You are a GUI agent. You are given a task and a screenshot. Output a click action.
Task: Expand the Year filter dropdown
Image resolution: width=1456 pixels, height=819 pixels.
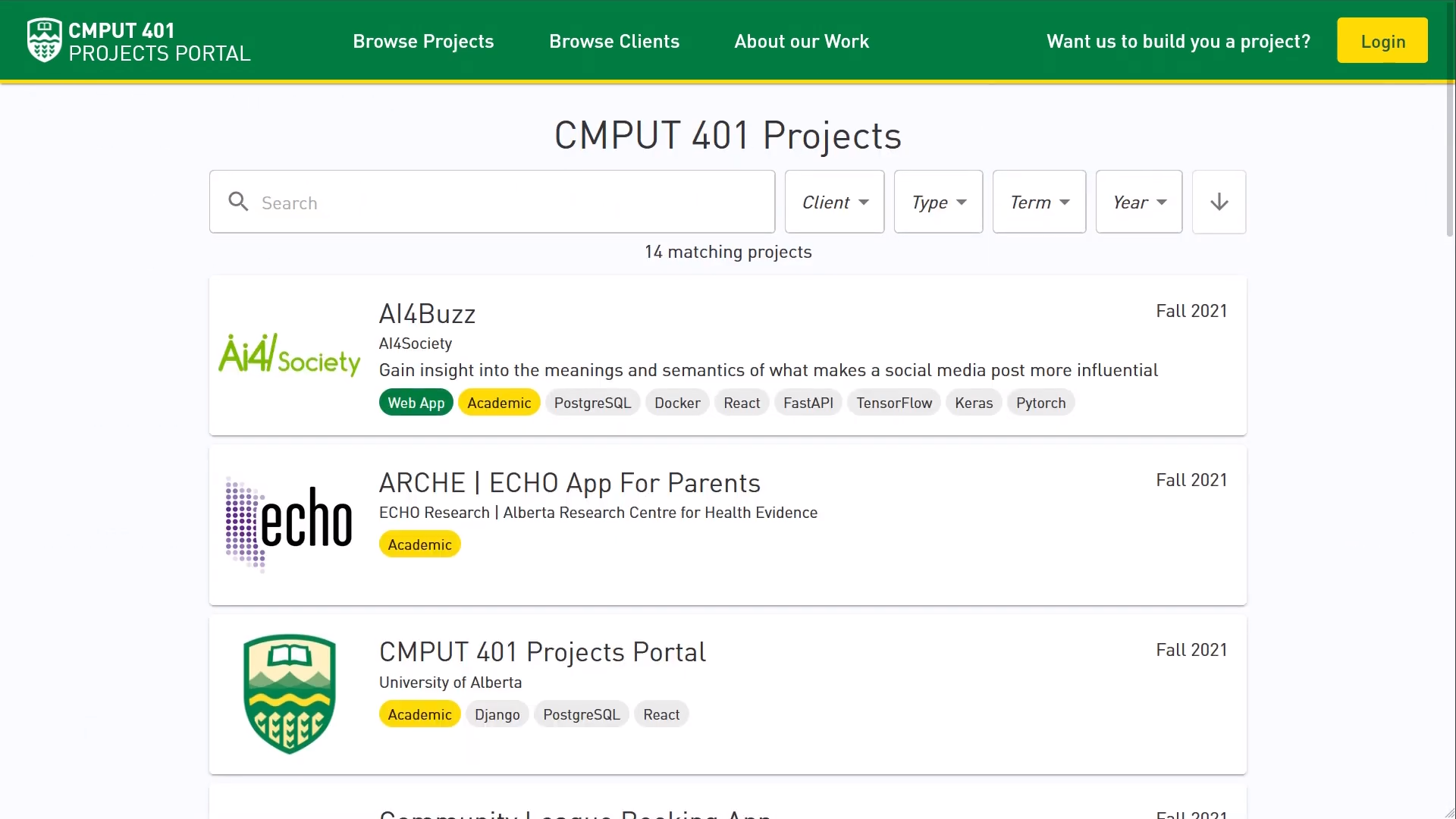tap(1139, 202)
